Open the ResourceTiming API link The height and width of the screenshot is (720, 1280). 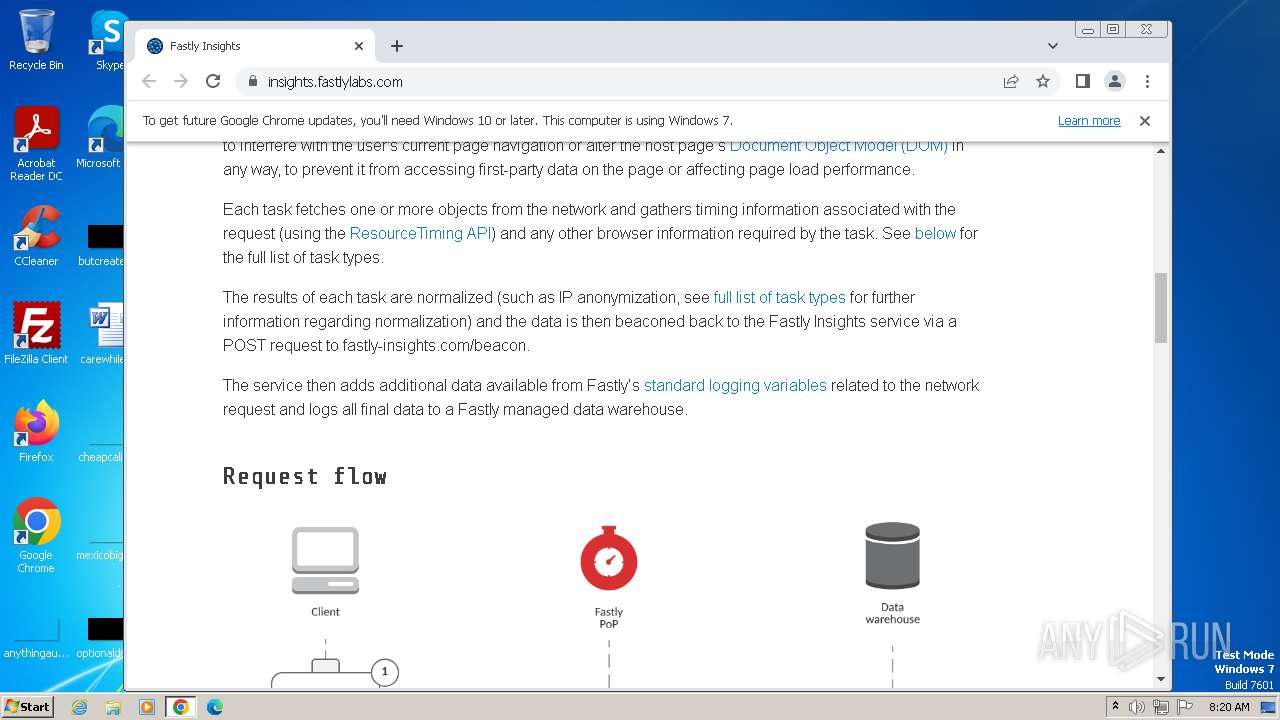point(422,234)
